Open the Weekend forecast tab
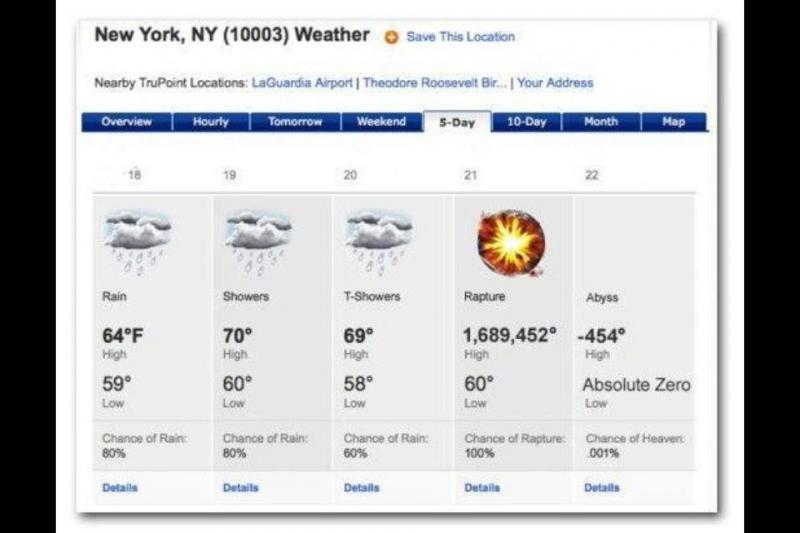The image size is (800, 533). click(381, 122)
